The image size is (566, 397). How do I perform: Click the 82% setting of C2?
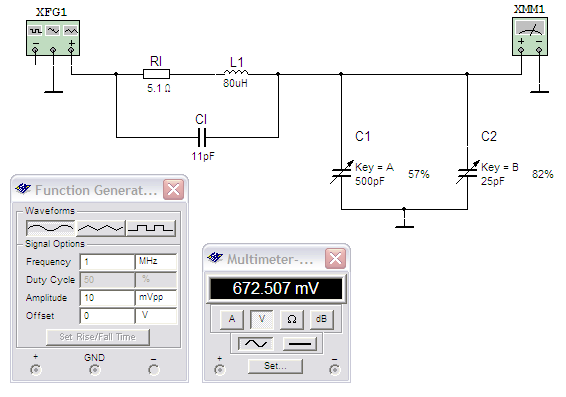[x=543, y=174]
